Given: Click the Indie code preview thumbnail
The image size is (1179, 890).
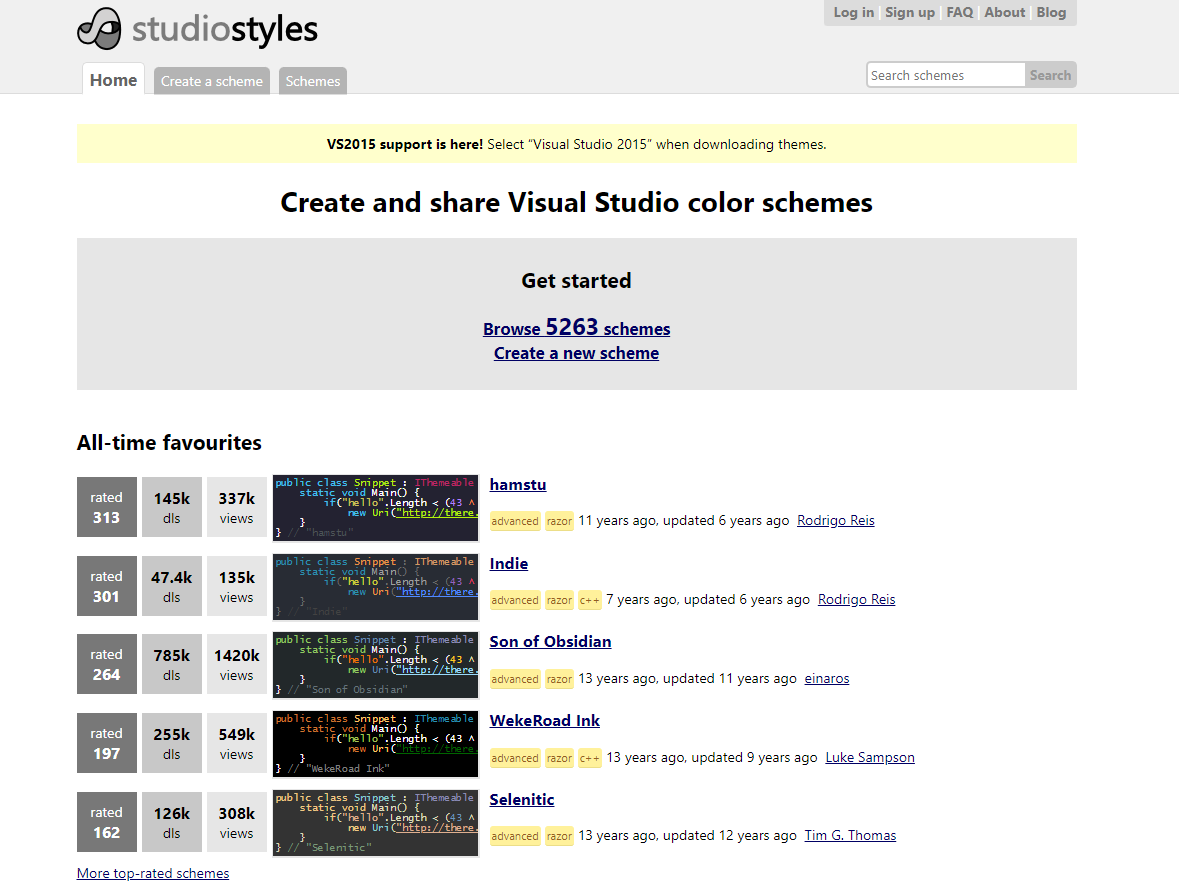Looking at the screenshot, I should pyautogui.click(x=375, y=586).
